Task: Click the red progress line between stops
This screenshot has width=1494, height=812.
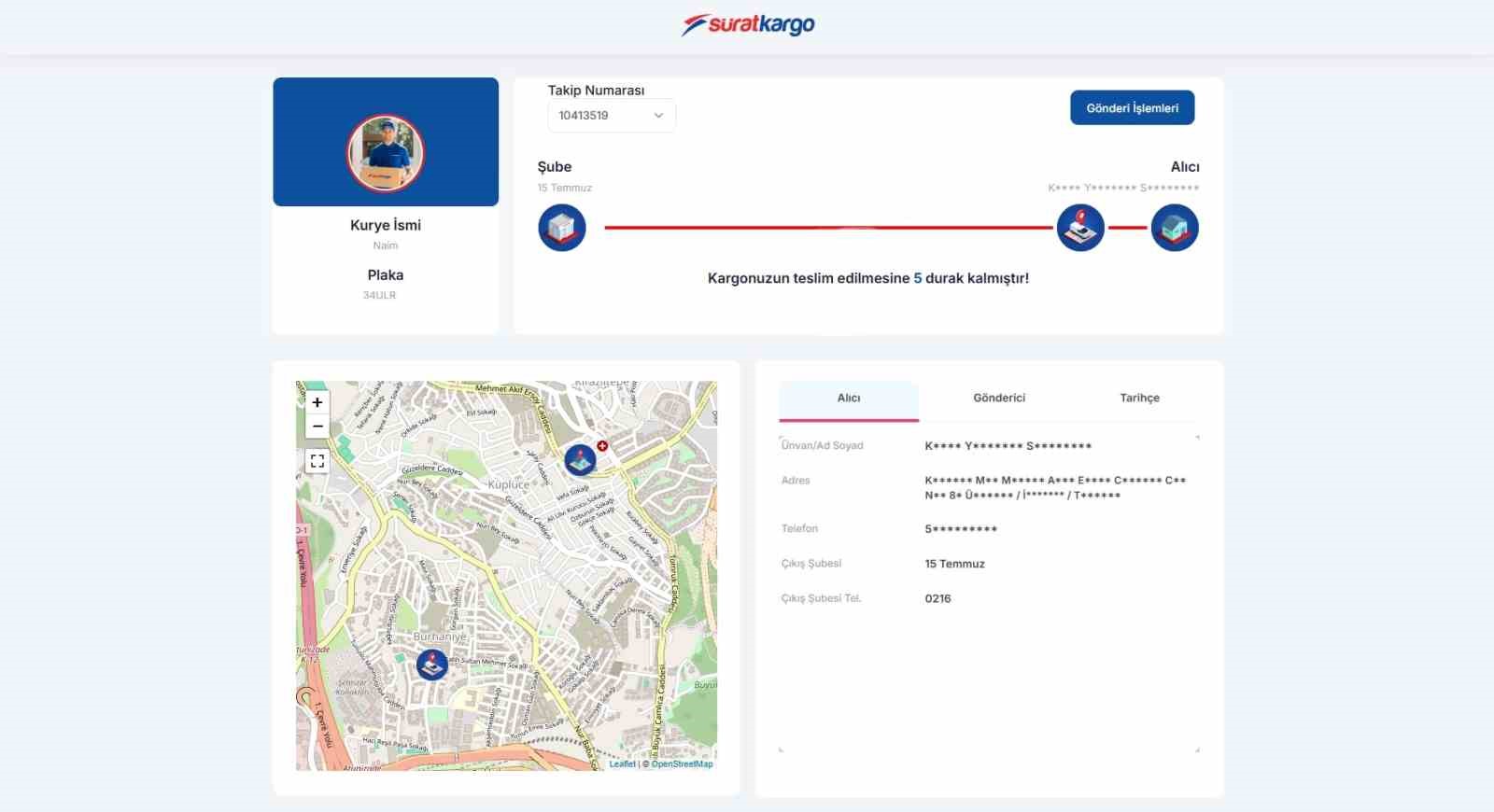Action: [x=828, y=228]
